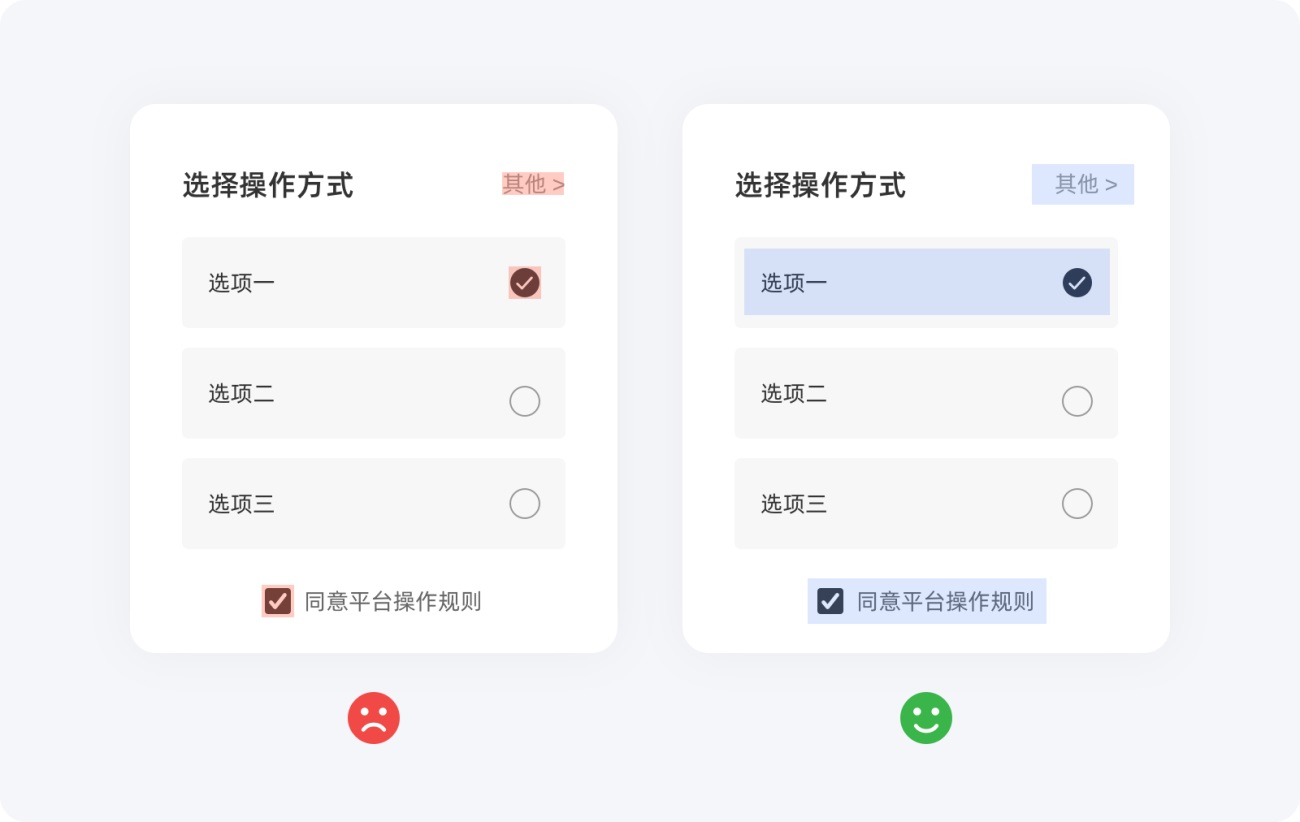The image size is (1300, 822).
Task: Uncheck the red-highlighted 同意平台操作规则 checkbox
Action: tap(277, 601)
